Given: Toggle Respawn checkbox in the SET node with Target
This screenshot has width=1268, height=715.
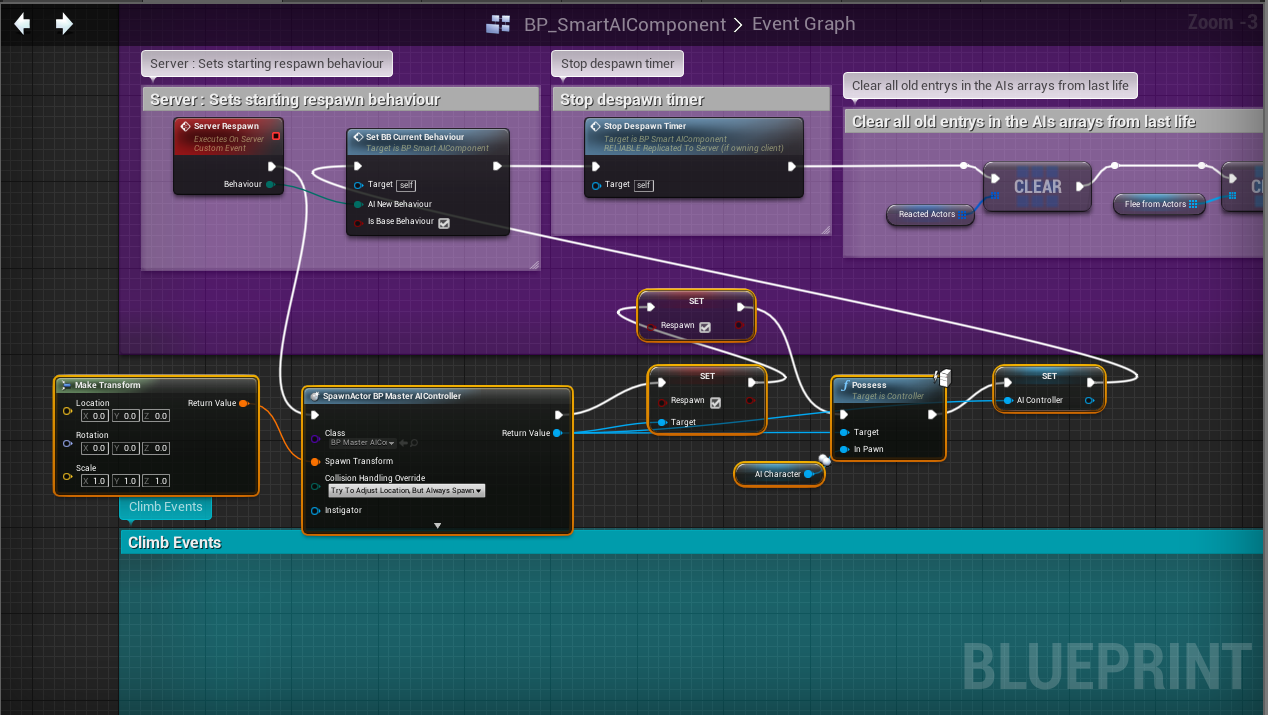Looking at the screenshot, I should 714,402.
